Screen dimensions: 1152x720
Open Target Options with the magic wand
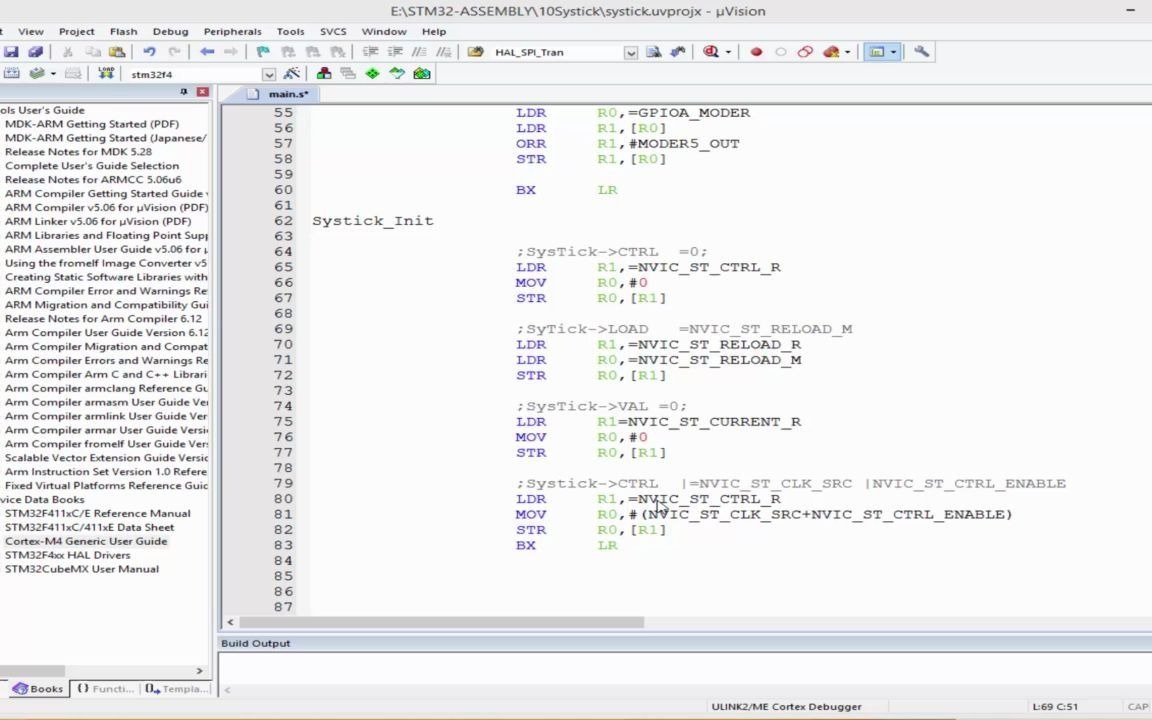pos(292,73)
